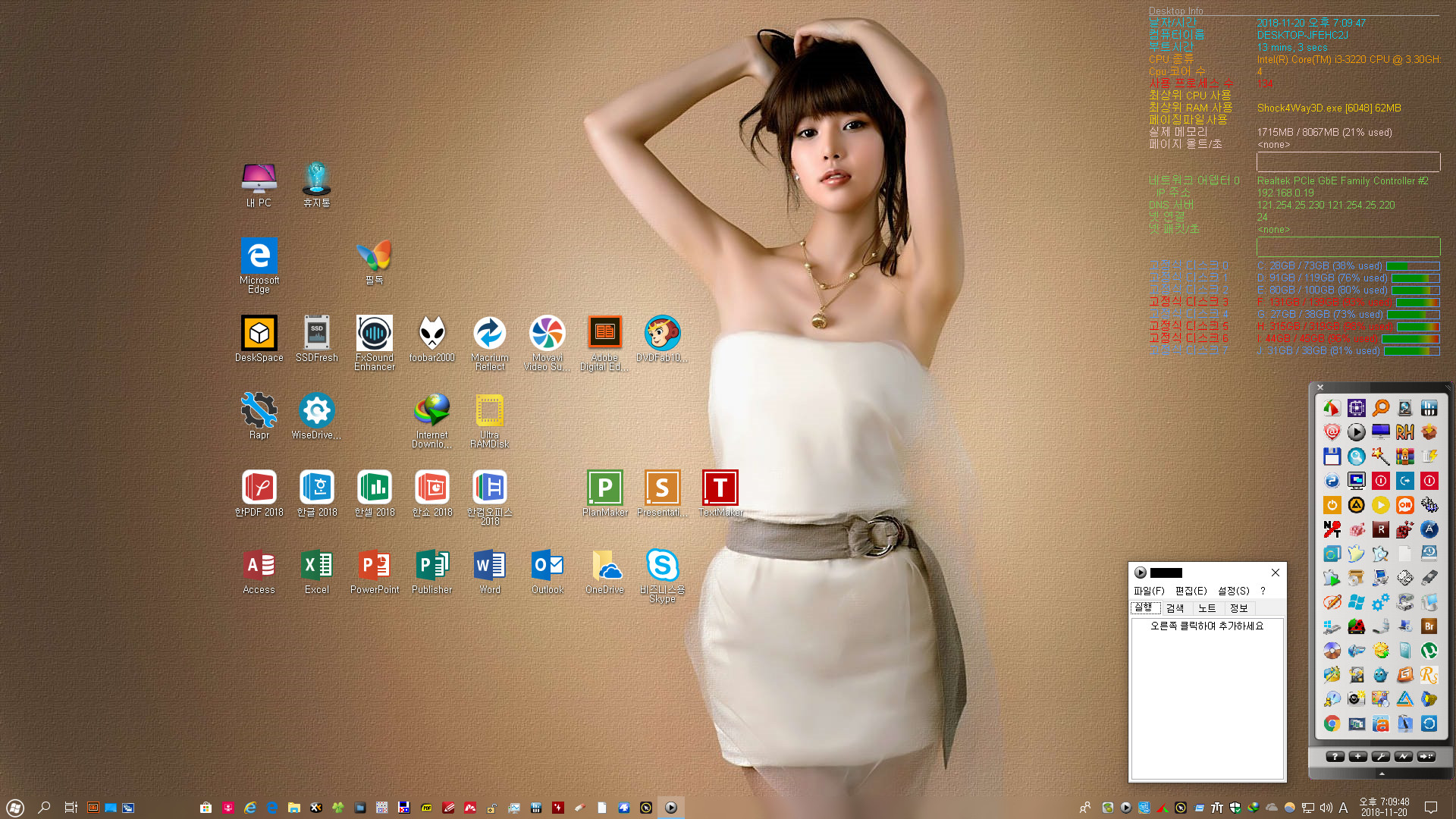Launch Movavi Video Suite icon
This screenshot has width=1456, height=819.
pyautogui.click(x=547, y=343)
